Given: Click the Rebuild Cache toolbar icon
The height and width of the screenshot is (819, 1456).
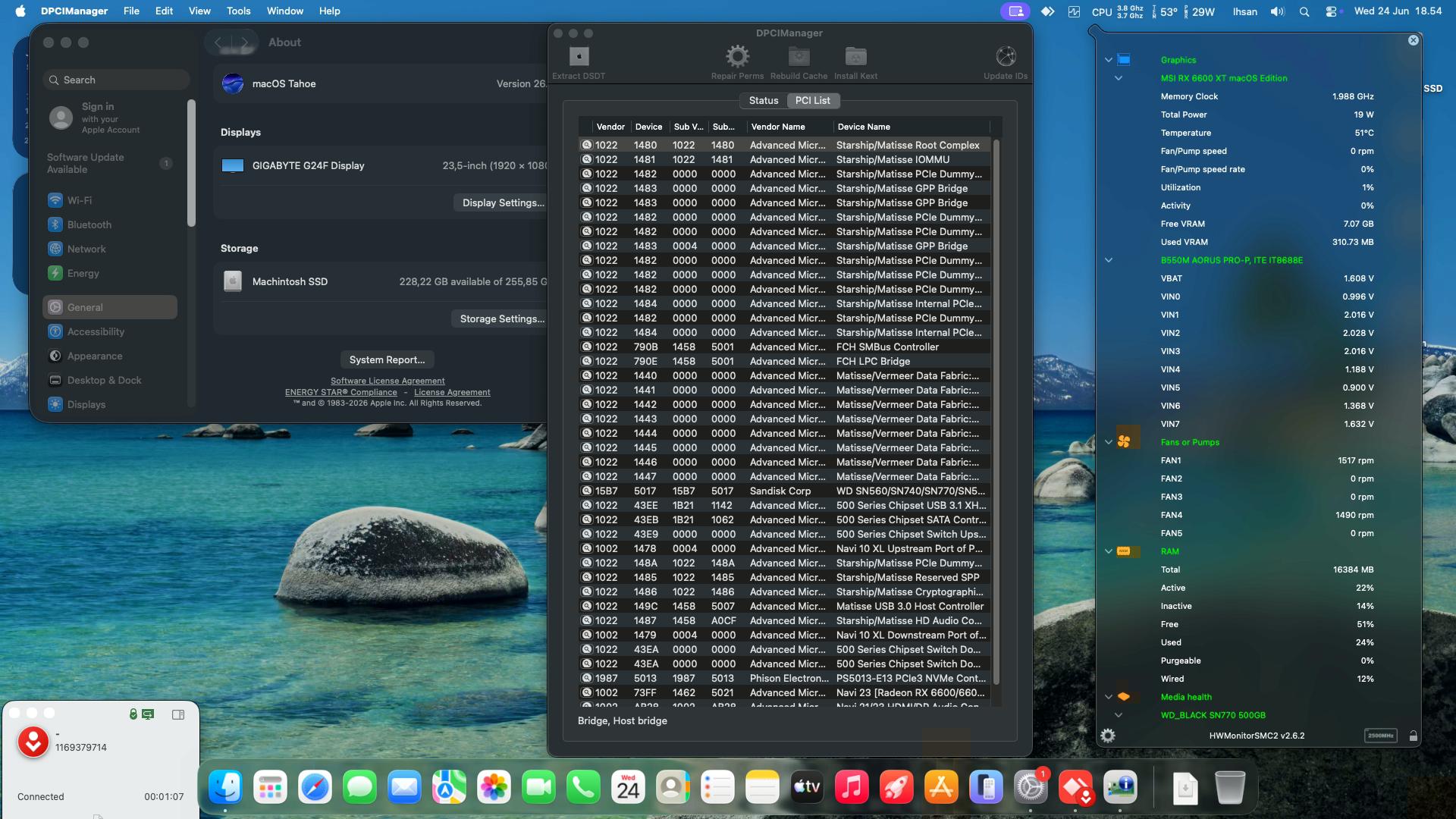Looking at the screenshot, I should 799,57.
